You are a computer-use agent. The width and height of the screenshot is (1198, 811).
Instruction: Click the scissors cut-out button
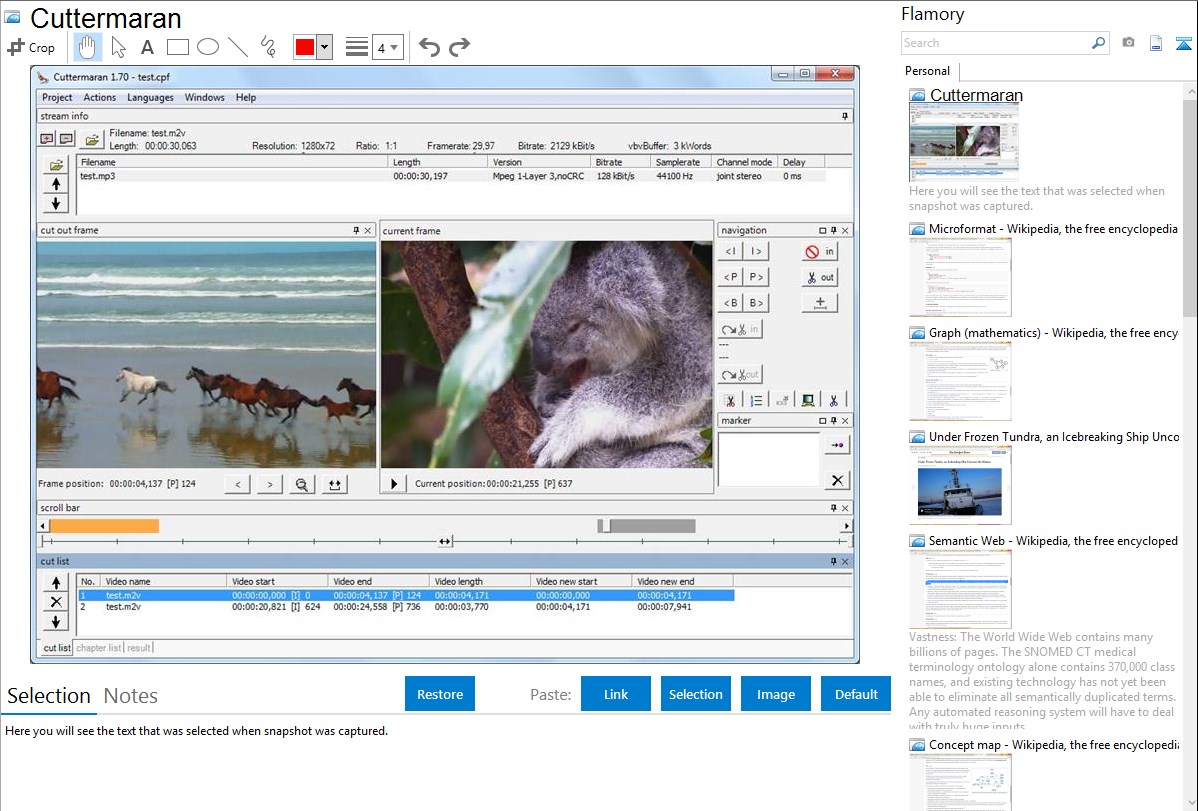coord(820,277)
